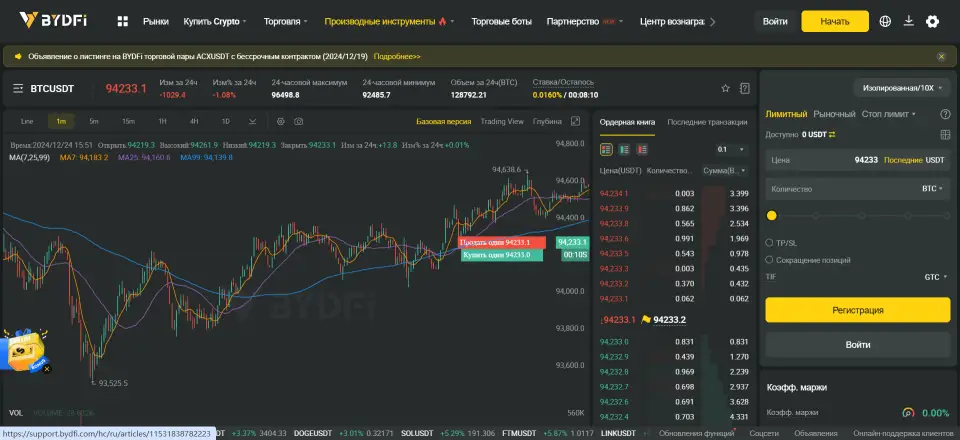Select the Базовая версия chart
Image resolution: width=960 pixels, height=440 pixels.
click(444, 121)
